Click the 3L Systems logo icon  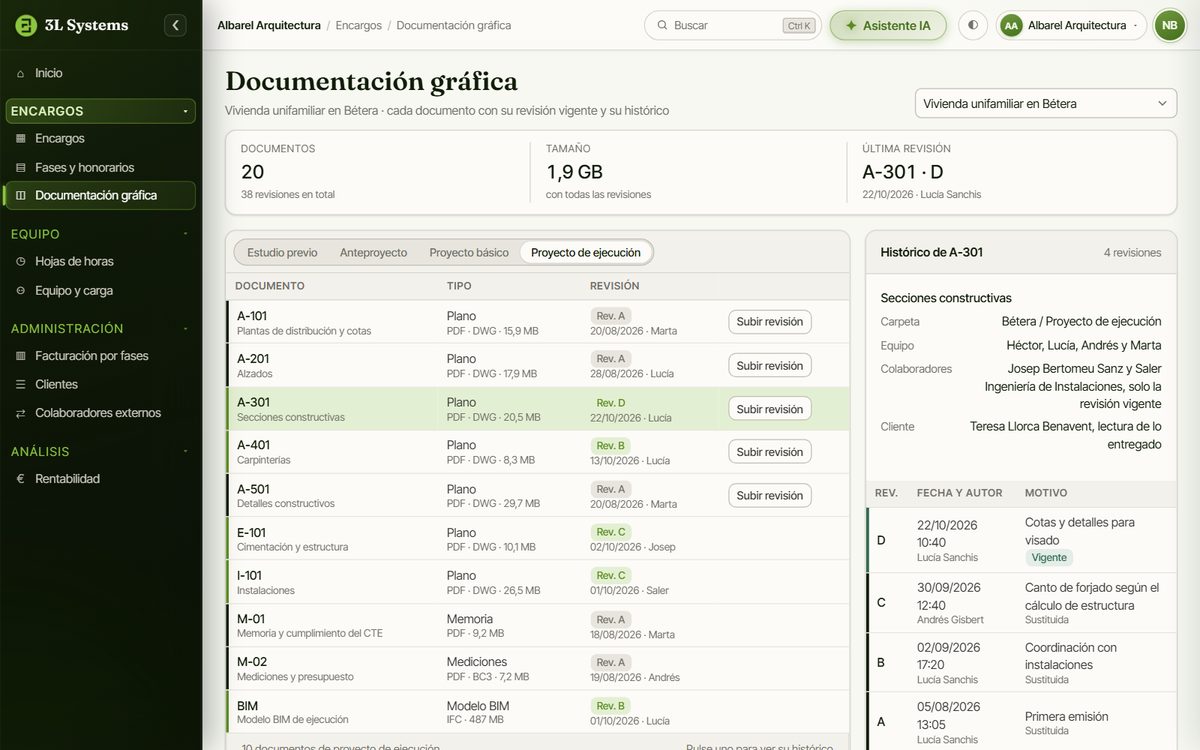click(26, 25)
